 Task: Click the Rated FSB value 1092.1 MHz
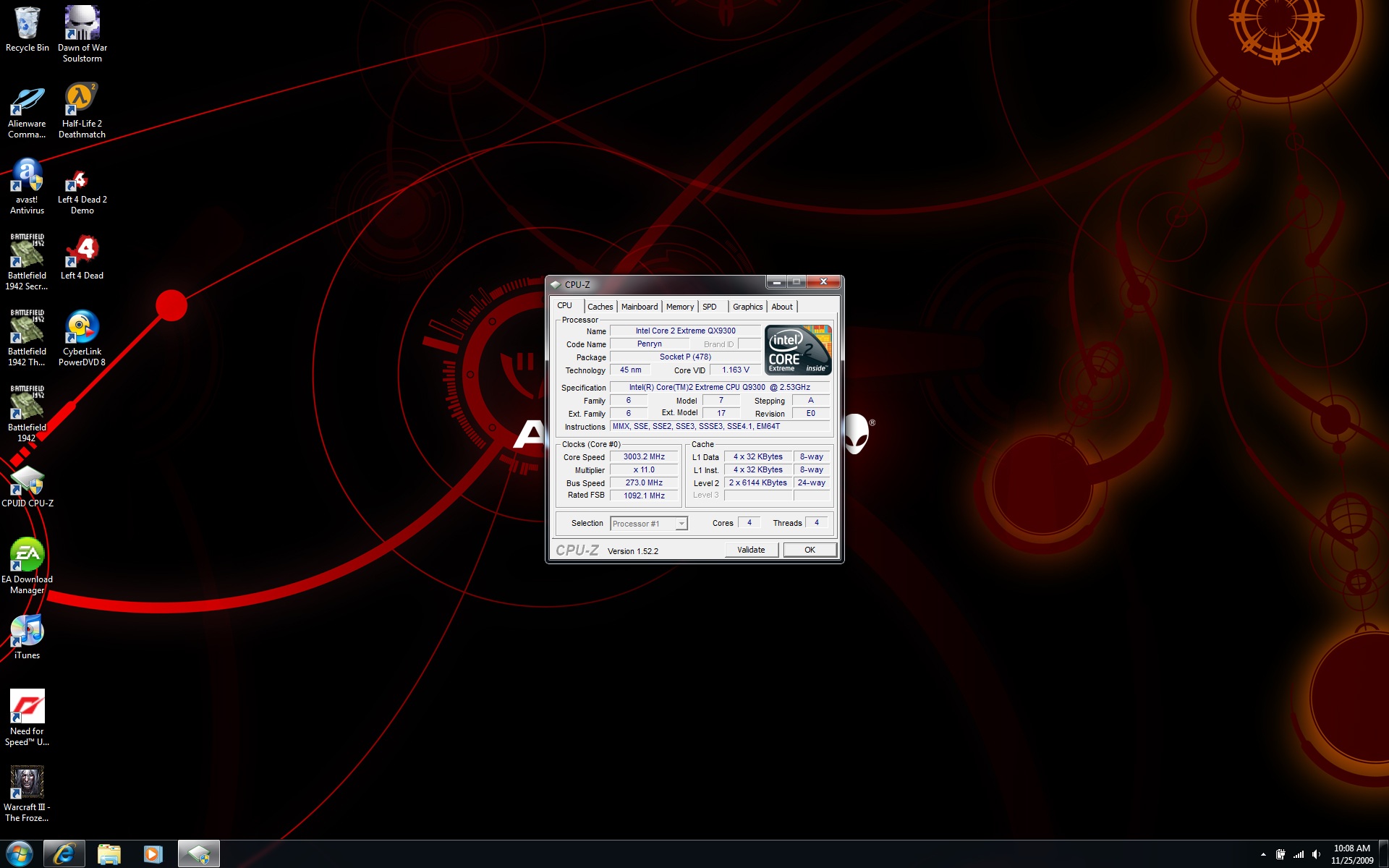coord(644,496)
